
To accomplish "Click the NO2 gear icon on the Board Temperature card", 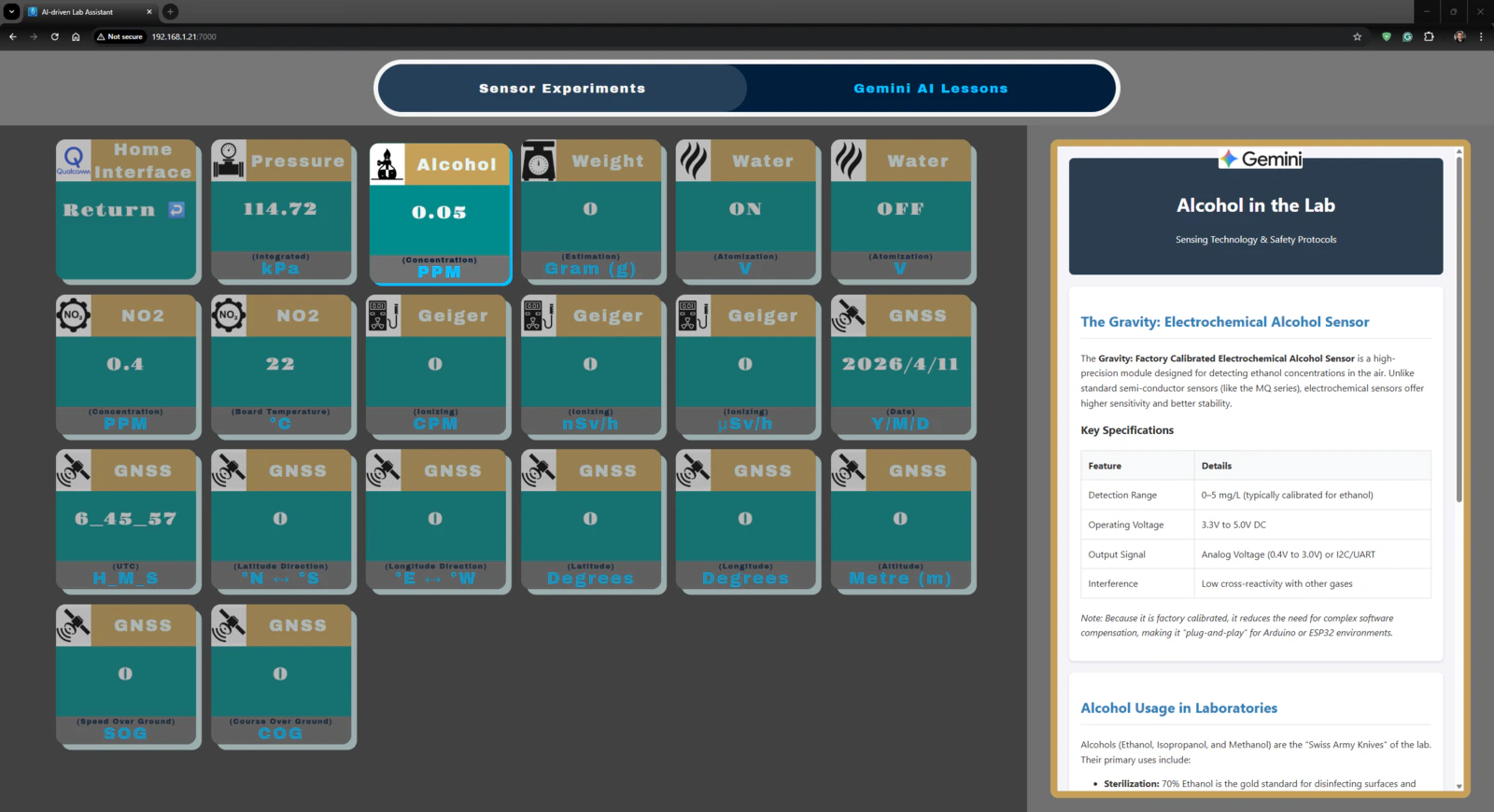I will click(229, 315).
